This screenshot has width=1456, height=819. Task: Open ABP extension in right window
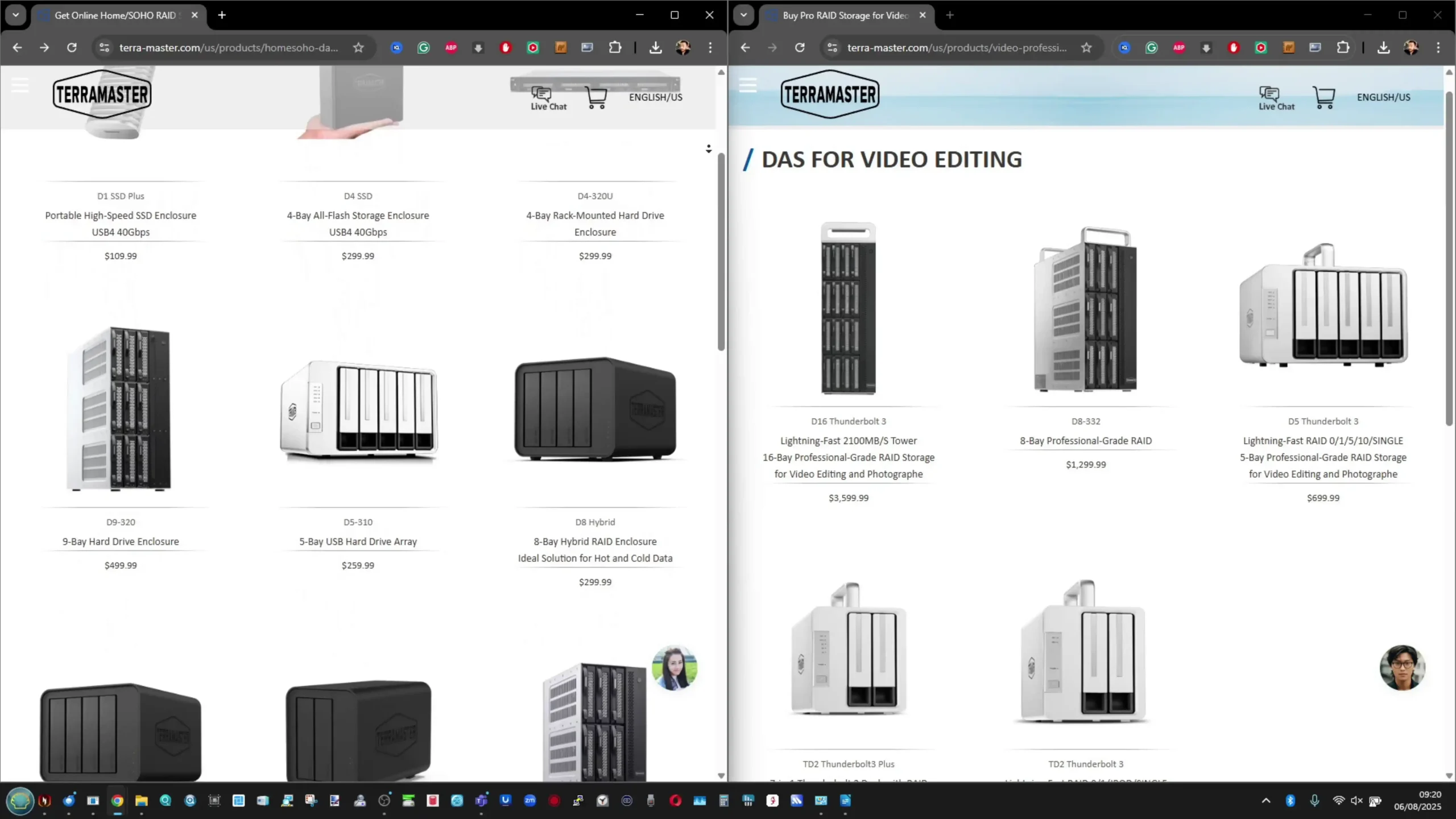1179,48
